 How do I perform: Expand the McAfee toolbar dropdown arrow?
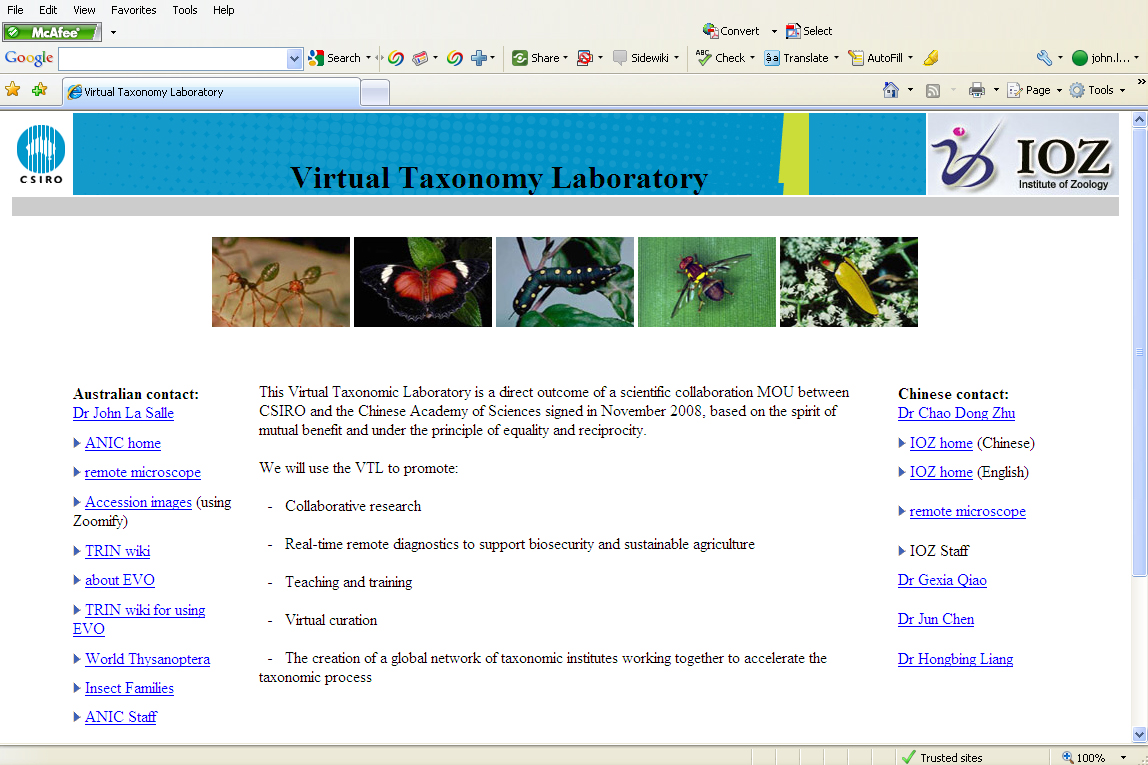113,33
